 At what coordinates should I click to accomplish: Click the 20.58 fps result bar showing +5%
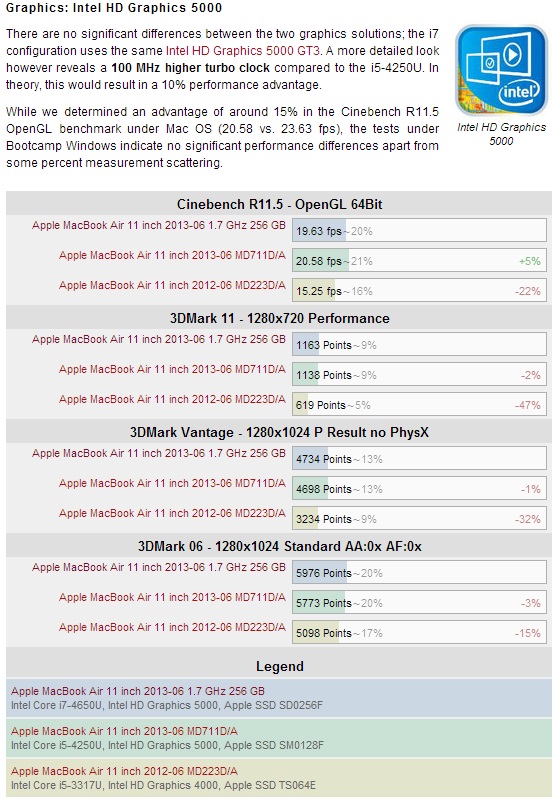coord(419,261)
